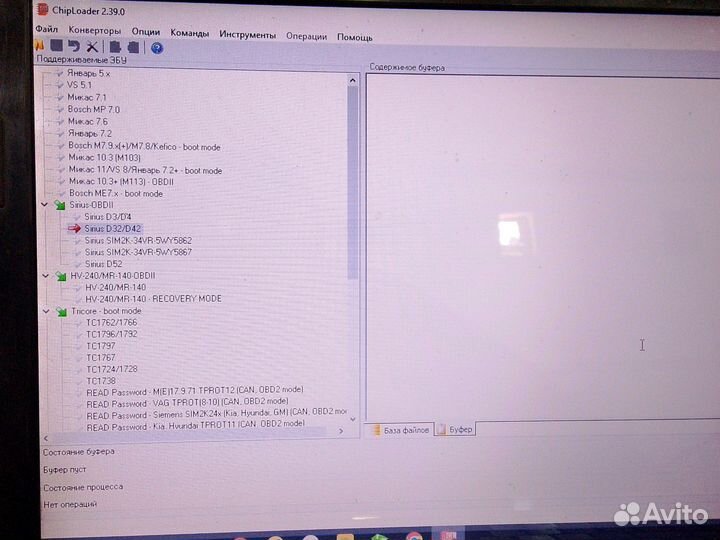
Task: Click the undo arrow toolbar icon
Action: coord(74,47)
